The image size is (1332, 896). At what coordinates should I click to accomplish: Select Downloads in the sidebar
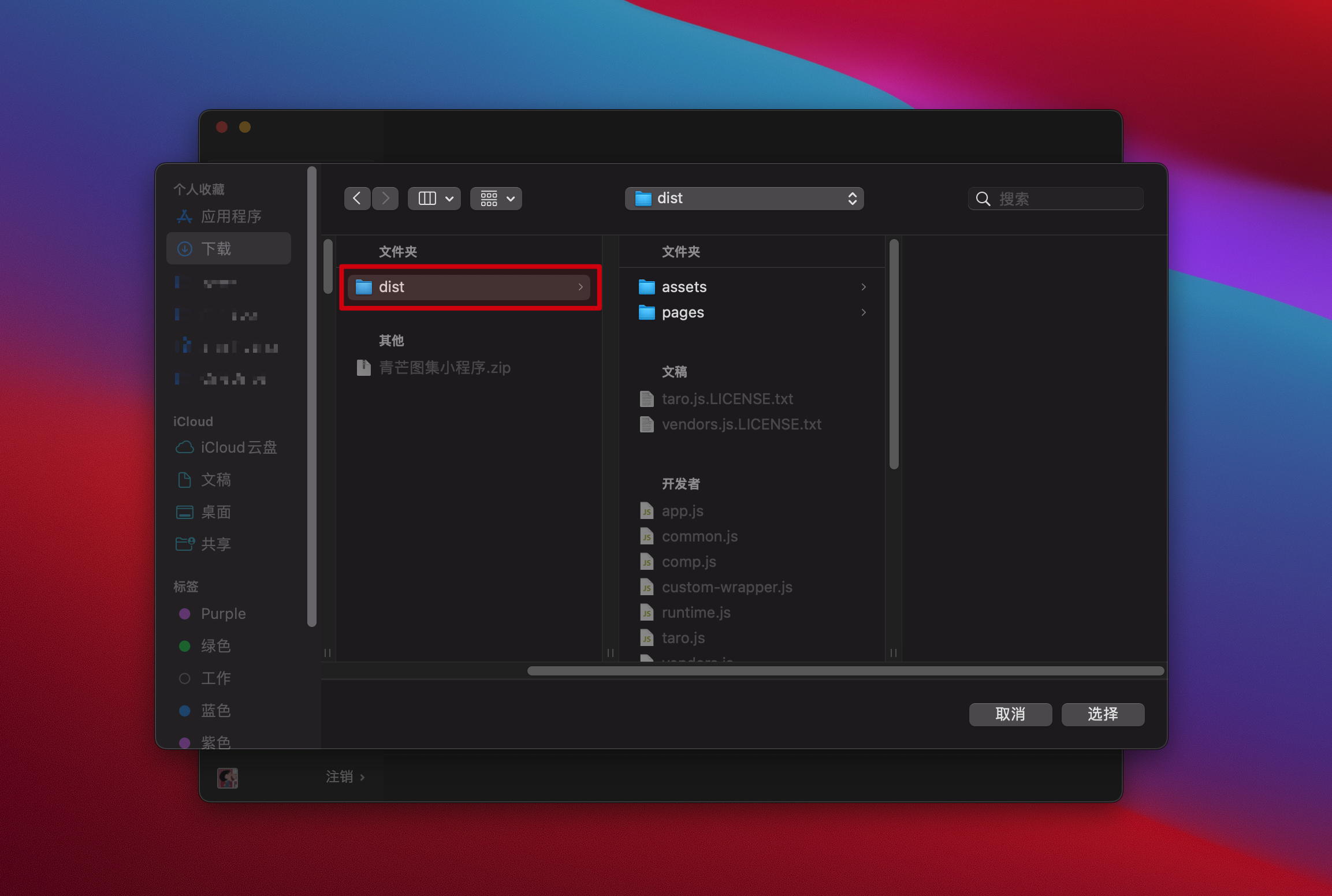pyautogui.click(x=229, y=248)
